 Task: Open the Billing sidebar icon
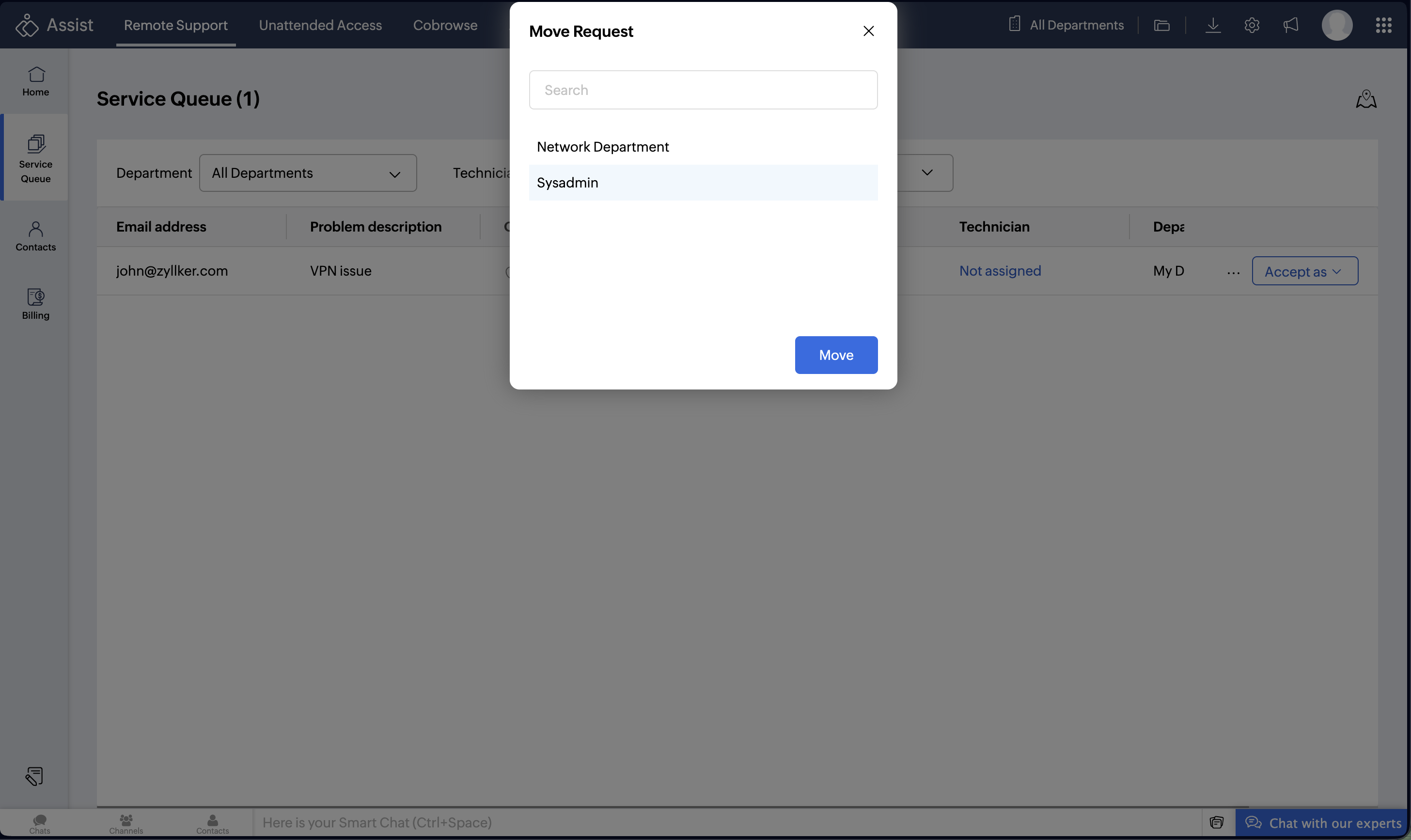[36, 304]
